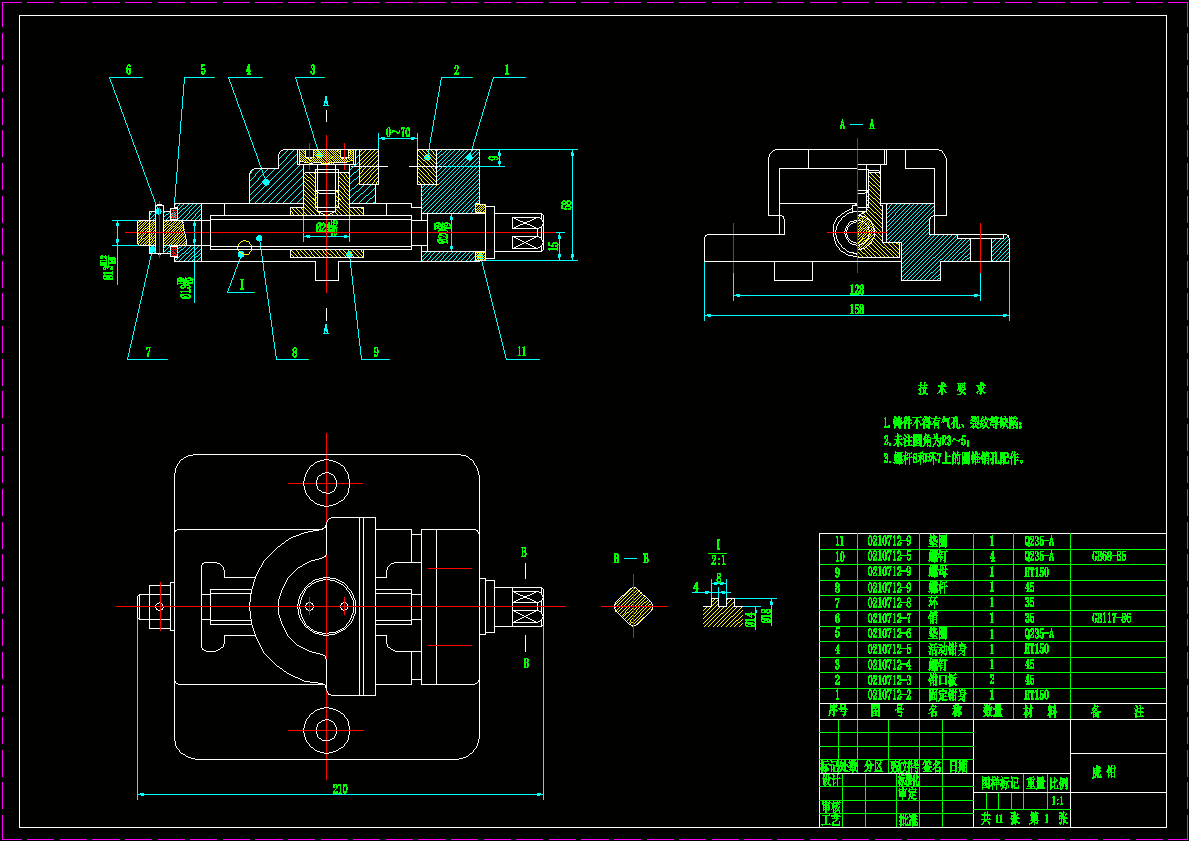Click drawing number 0210712-7 in parts list
The image size is (1189, 841).
[x=889, y=618]
